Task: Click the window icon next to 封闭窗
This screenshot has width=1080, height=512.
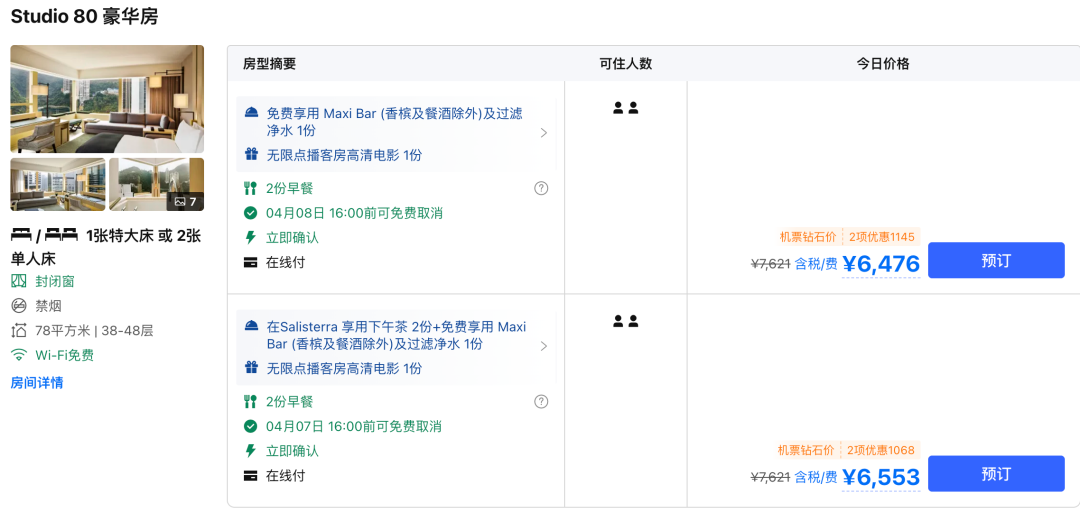Action: [x=18, y=281]
